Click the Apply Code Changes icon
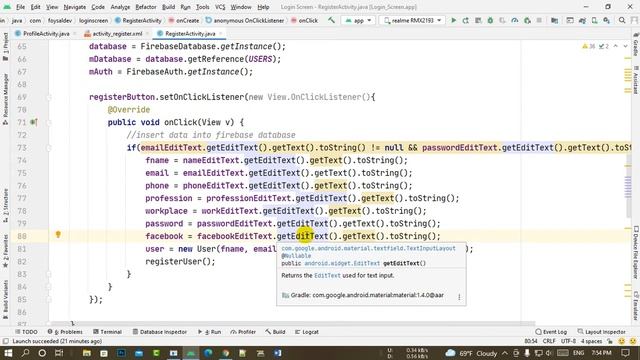 pos(478,20)
